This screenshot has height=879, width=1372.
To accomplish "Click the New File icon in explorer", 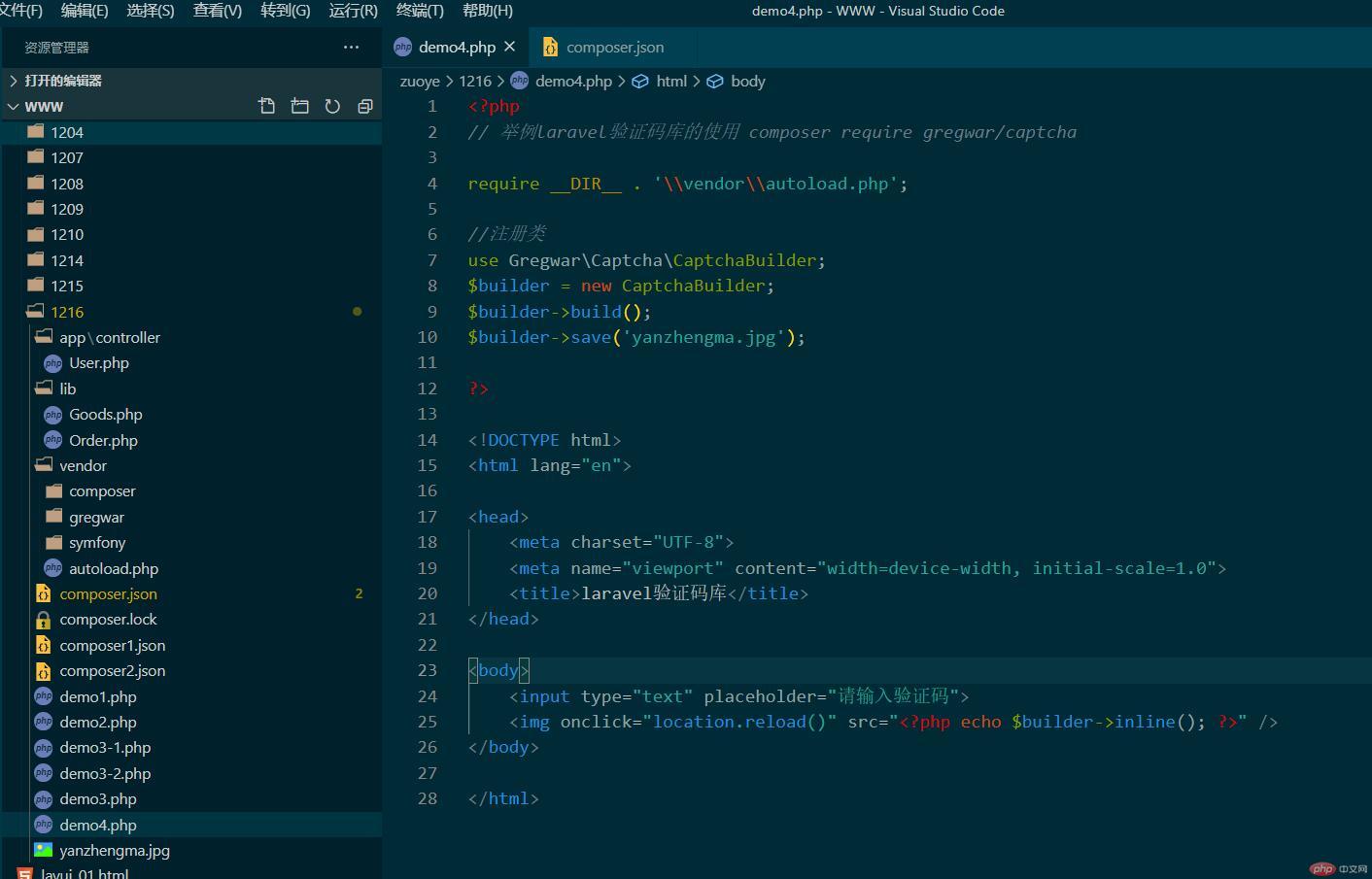I will click(x=267, y=106).
